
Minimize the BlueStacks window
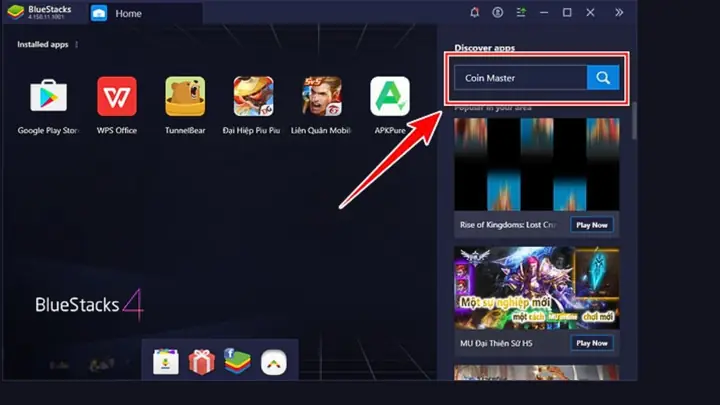point(544,12)
